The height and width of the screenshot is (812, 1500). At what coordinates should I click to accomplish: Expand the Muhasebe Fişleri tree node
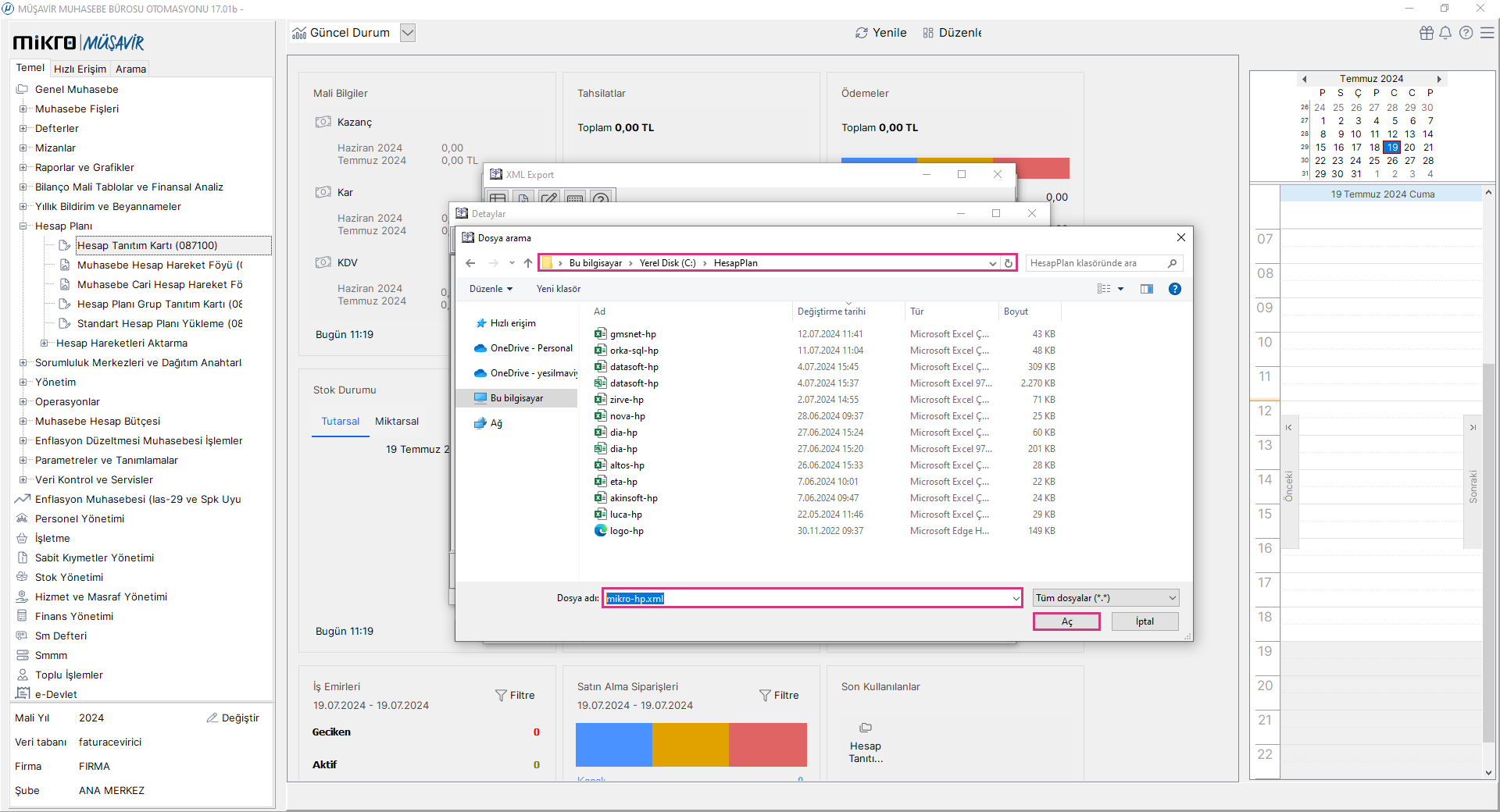[23, 109]
